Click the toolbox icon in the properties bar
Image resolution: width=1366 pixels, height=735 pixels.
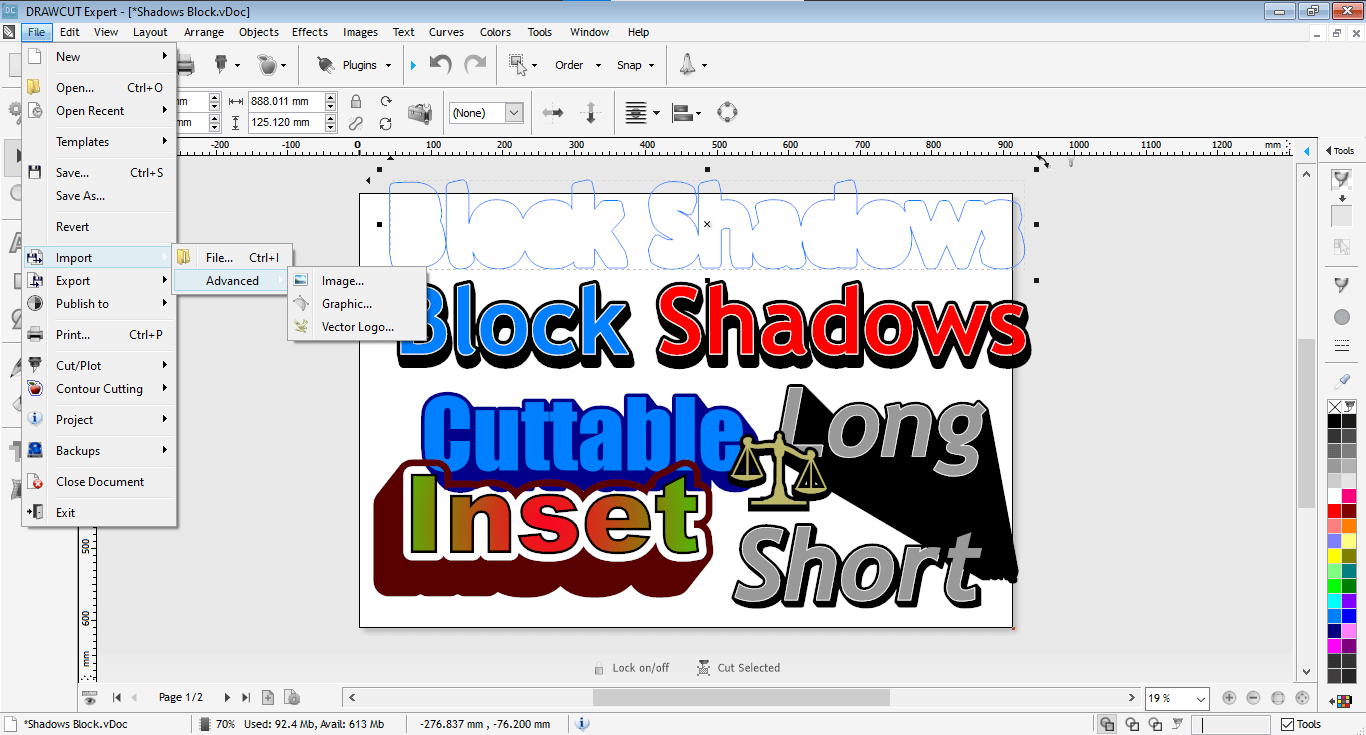[420, 113]
